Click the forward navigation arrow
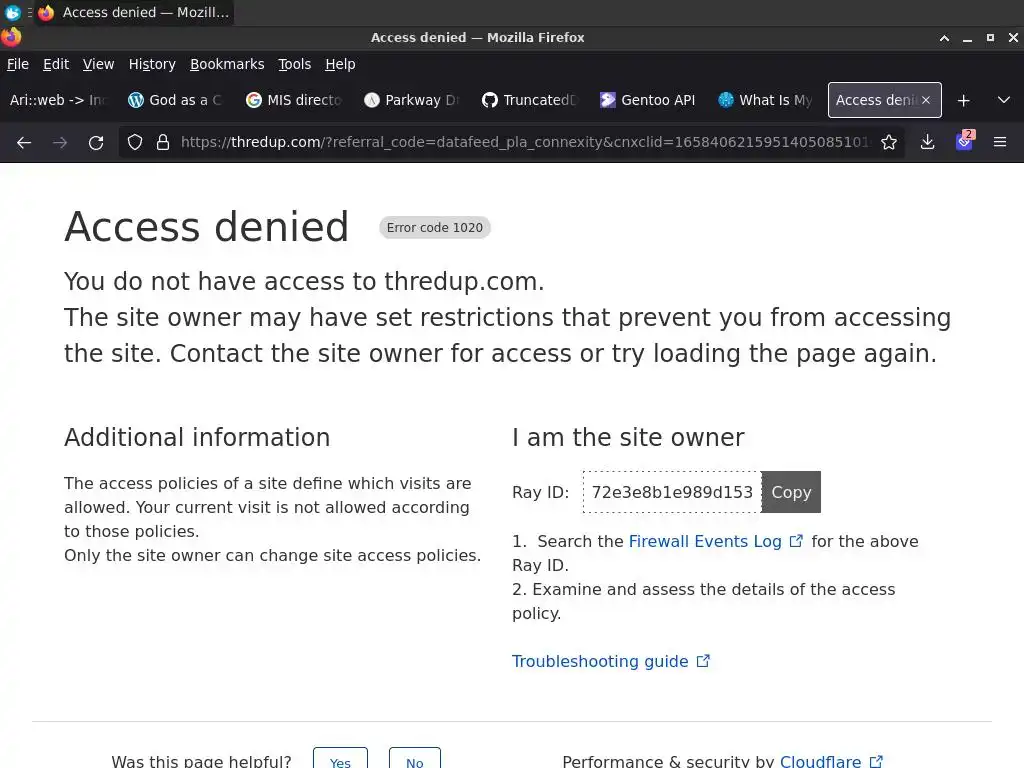The image size is (1024, 768). click(x=60, y=142)
